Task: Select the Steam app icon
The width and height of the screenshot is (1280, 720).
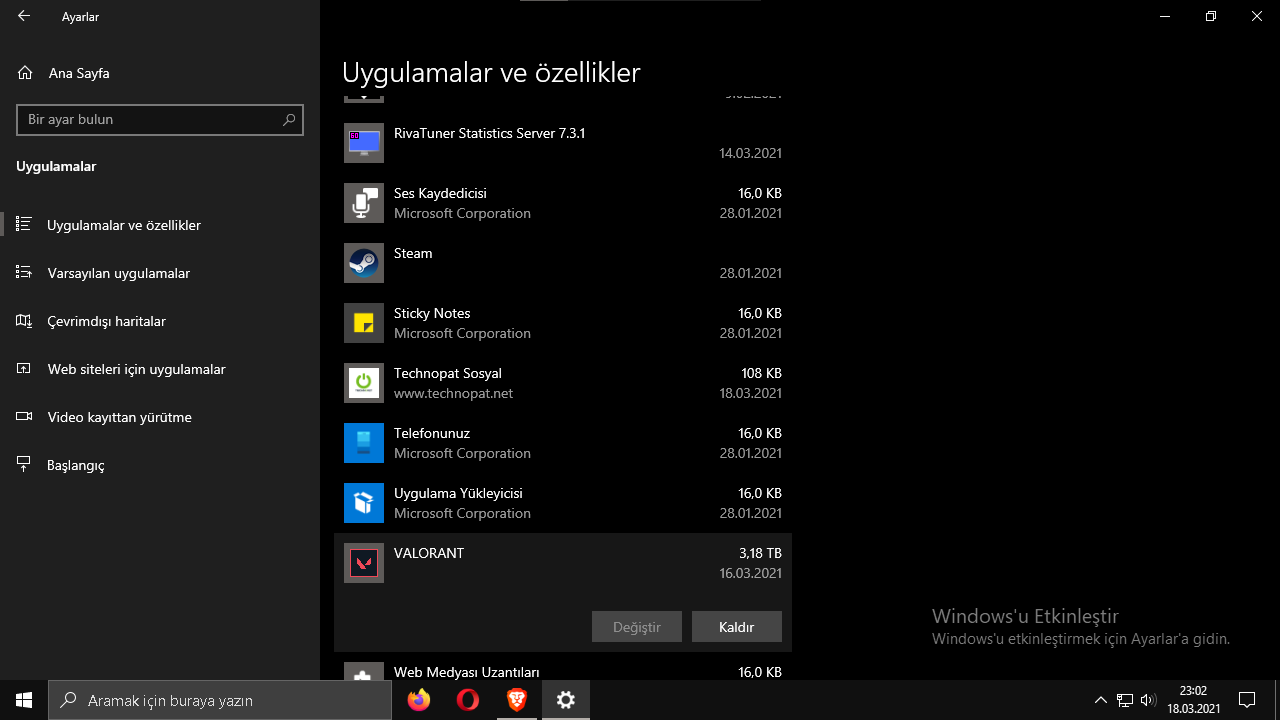Action: tap(364, 263)
